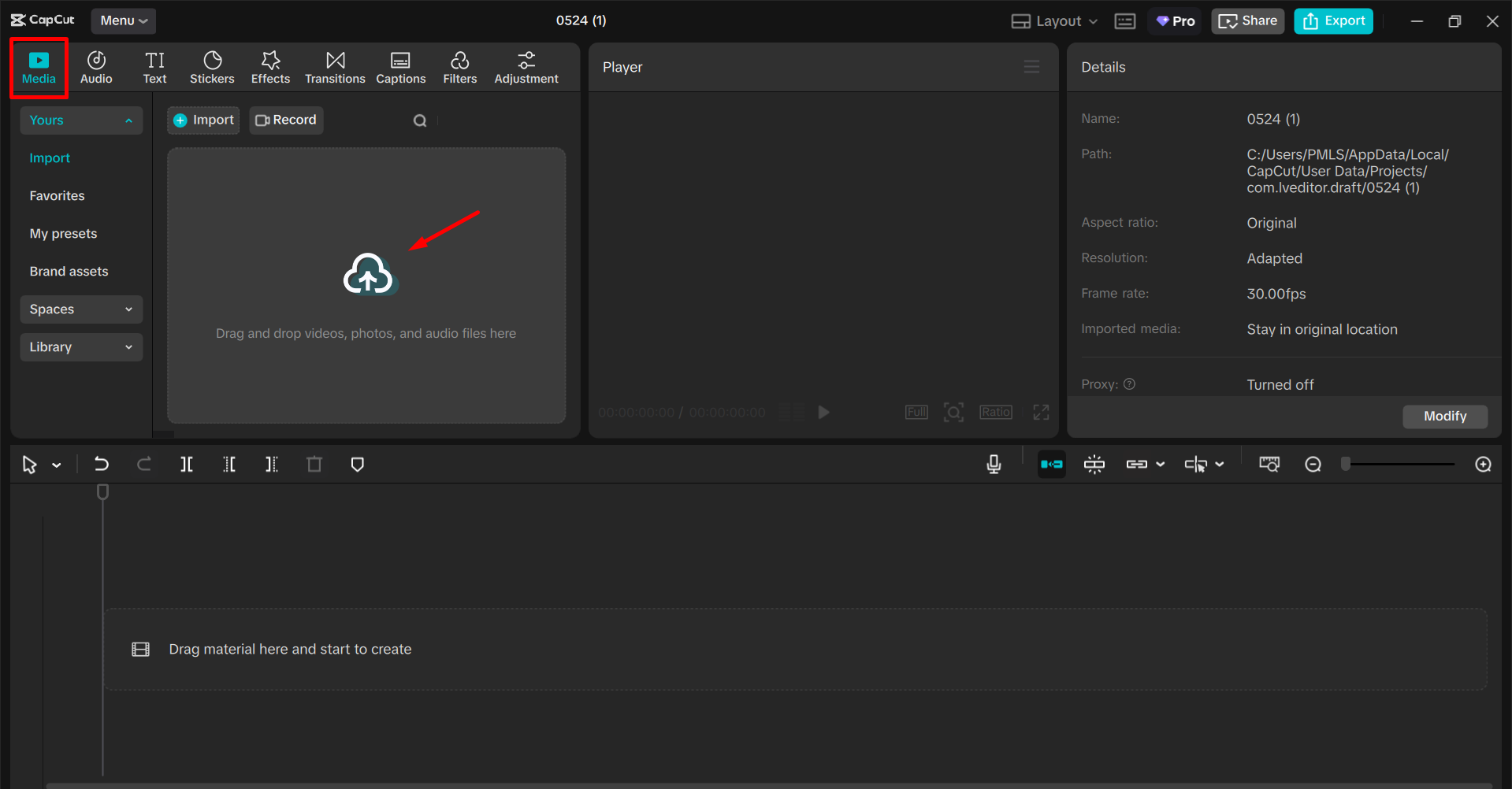Image resolution: width=1512 pixels, height=789 pixels.
Task: Click the Undo icon in the timeline toolbar
Action: click(x=101, y=464)
